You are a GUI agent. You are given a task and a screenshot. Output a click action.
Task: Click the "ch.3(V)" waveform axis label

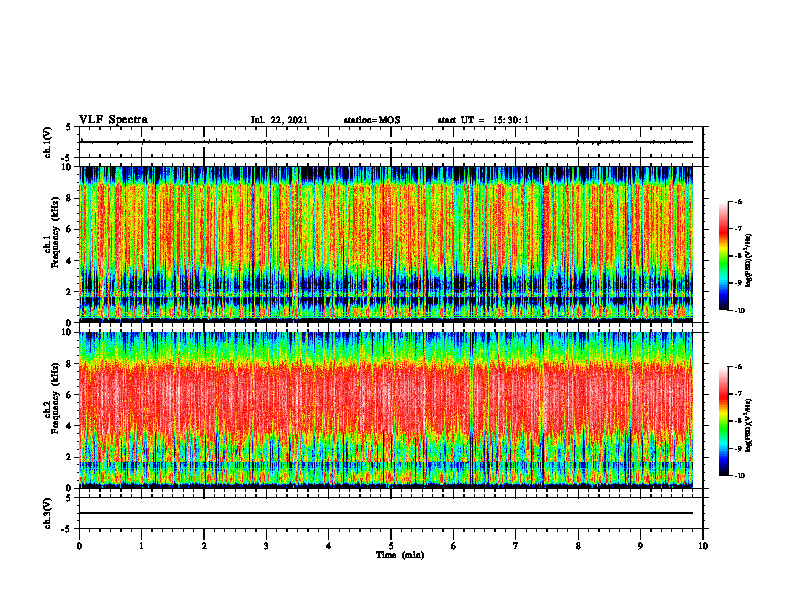(x=47, y=513)
